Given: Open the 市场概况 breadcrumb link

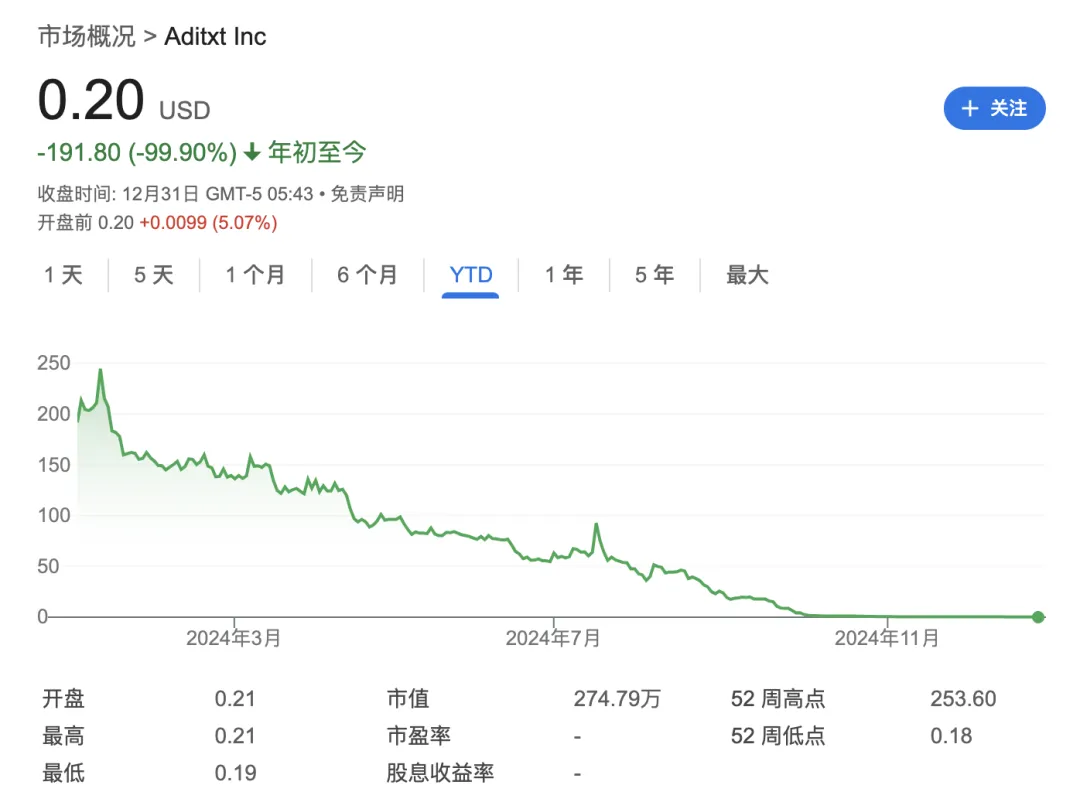Looking at the screenshot, I should pos(85,37).
